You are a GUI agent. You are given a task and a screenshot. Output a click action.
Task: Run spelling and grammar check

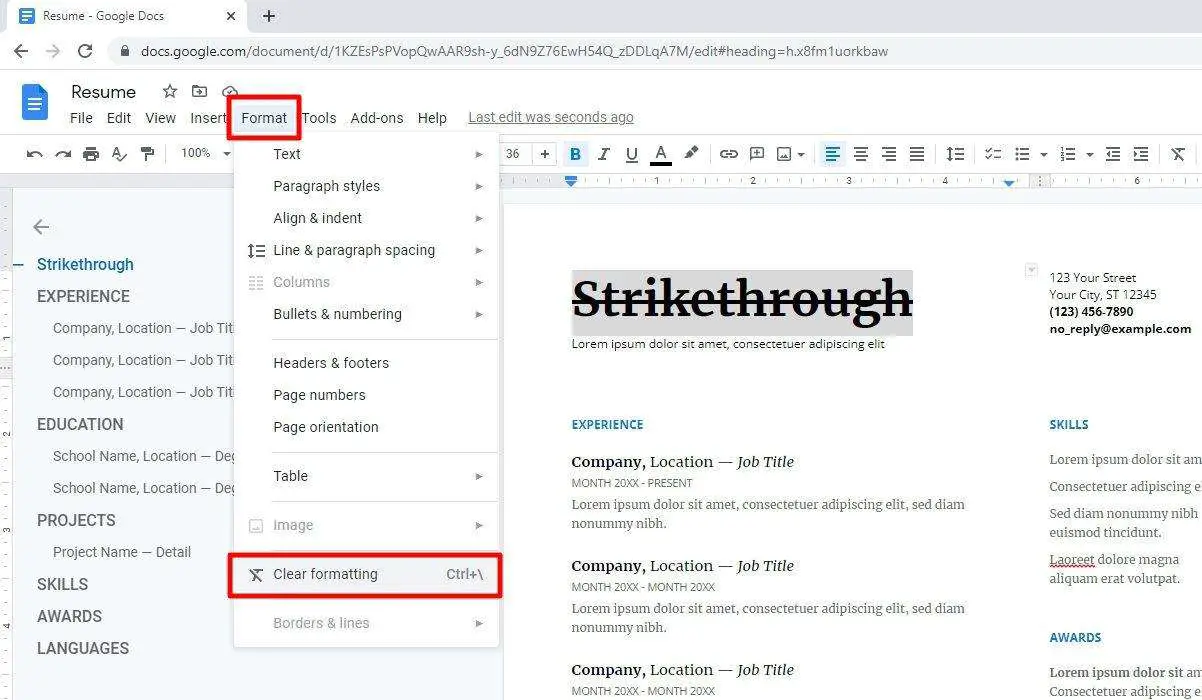[x=119, y=154]
